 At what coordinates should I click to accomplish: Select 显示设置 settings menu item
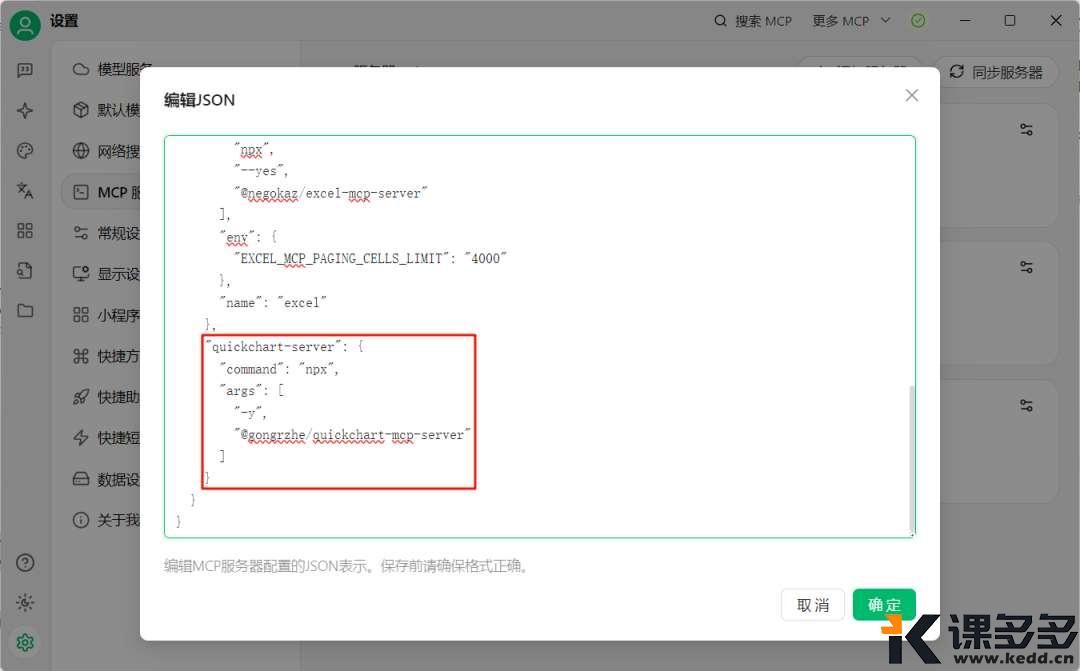(105, 273)
